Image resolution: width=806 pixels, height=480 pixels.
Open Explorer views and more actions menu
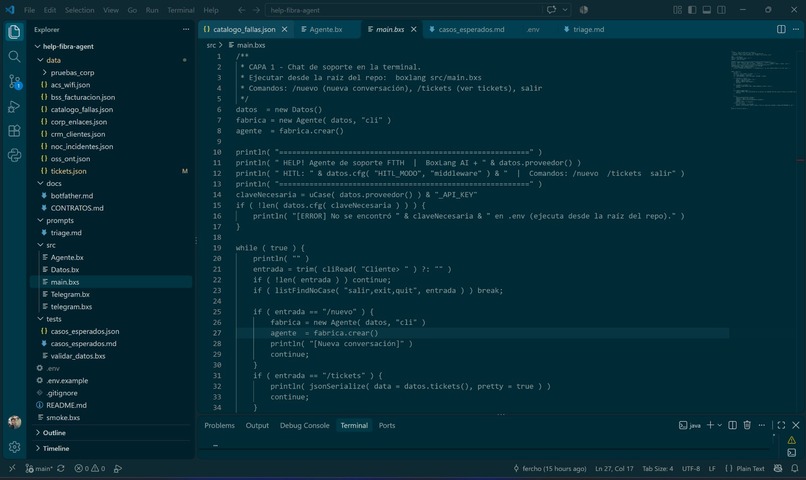tap(186, 29)
